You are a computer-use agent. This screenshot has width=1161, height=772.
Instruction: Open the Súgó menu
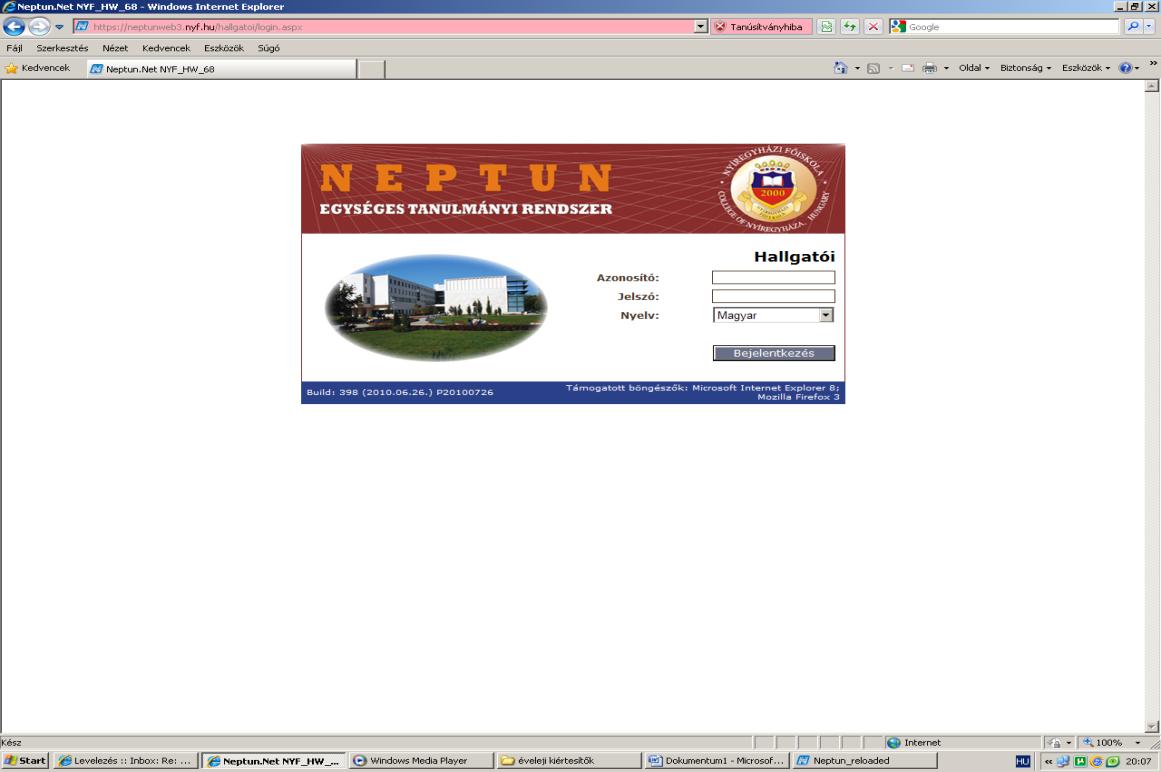(269, 48)
